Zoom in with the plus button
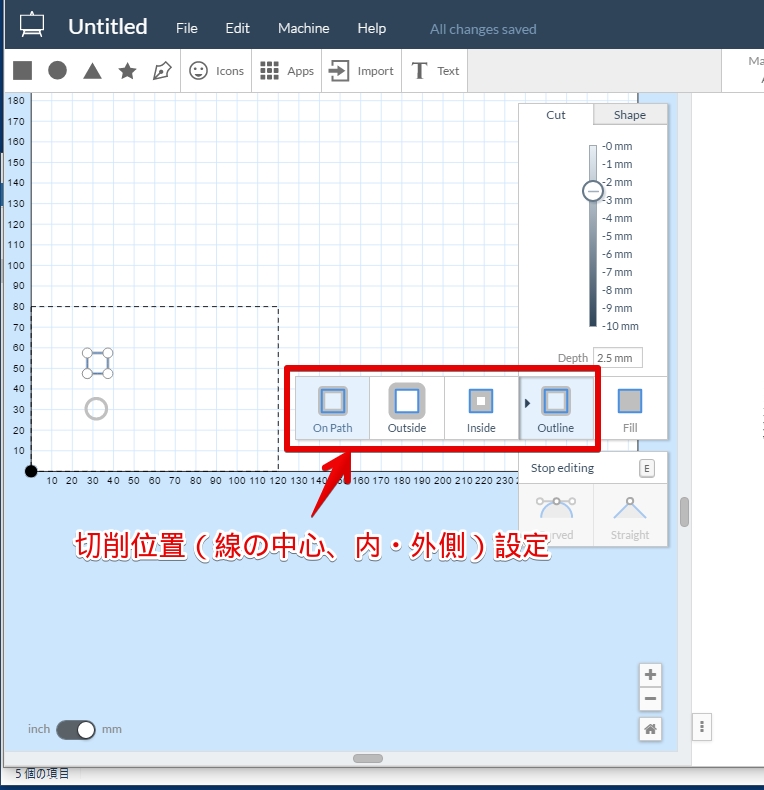 click(650, 675)
